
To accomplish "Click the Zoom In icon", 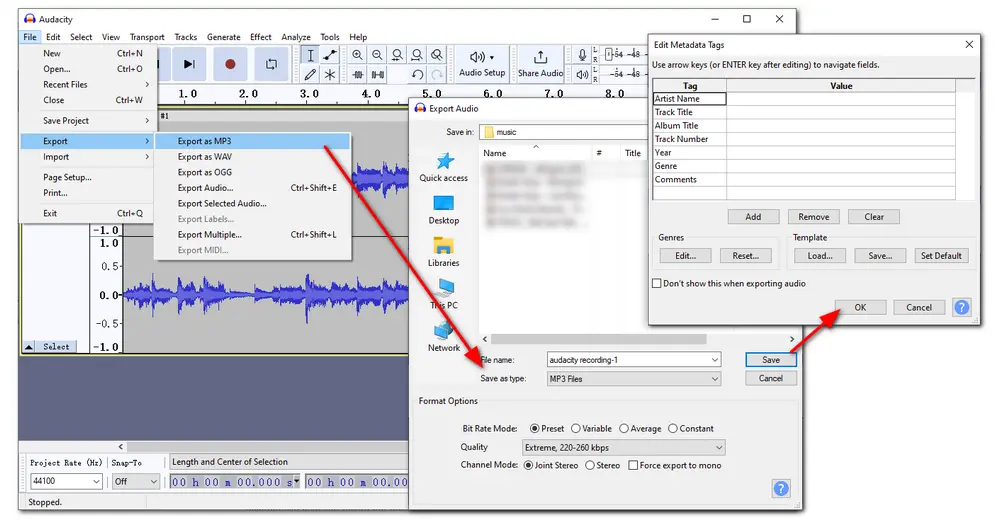I will [358, 55].
